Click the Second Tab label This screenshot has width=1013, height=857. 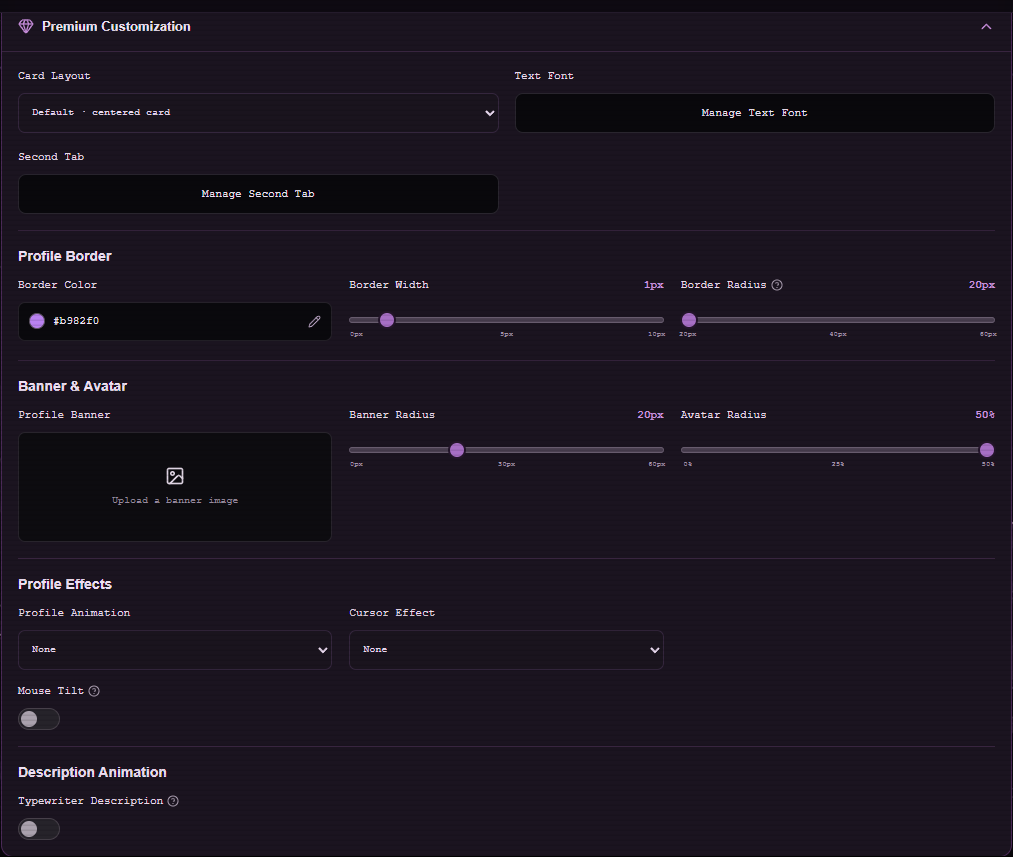[51, 157]
